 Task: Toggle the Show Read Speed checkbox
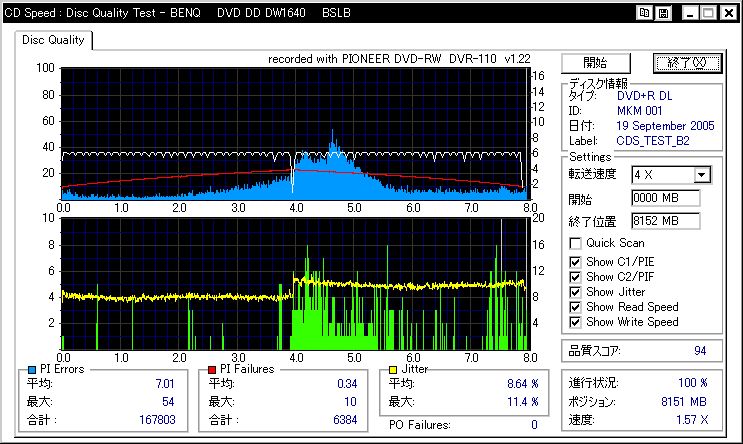pos(575,307)
